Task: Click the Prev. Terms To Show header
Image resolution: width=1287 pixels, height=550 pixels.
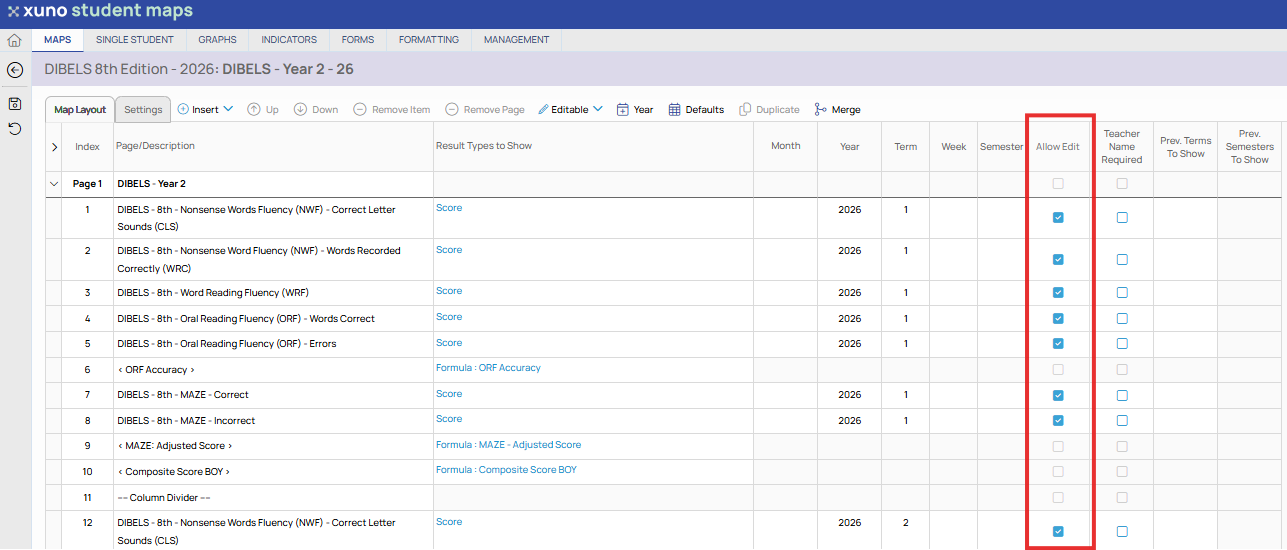Action: [1186, 147]
